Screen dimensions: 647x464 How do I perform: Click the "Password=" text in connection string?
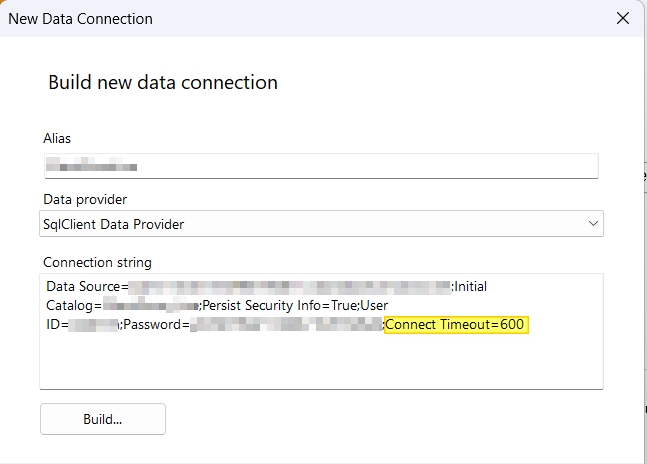156,324
